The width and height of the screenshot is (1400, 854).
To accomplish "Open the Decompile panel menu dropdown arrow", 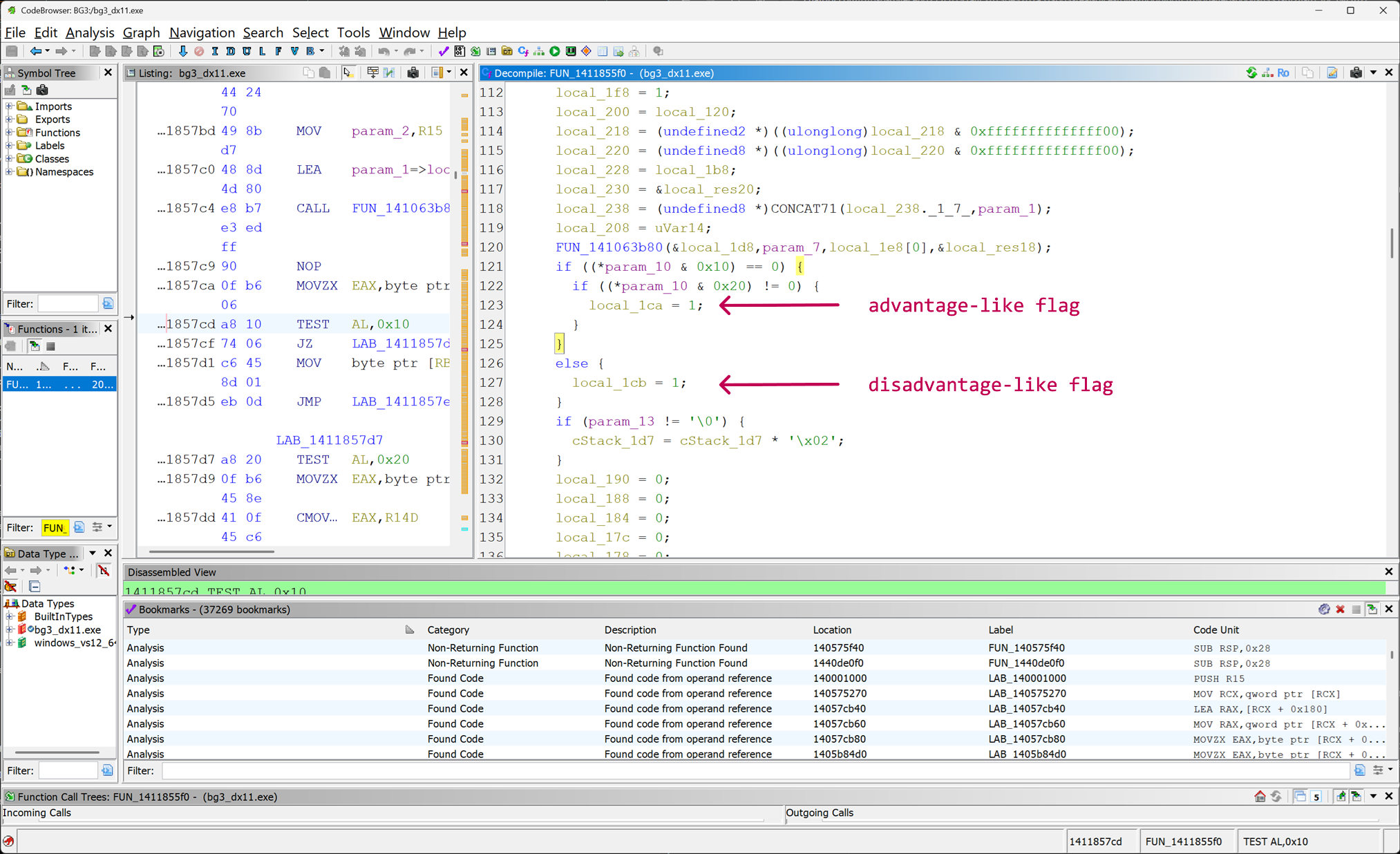I will 1373,73.
